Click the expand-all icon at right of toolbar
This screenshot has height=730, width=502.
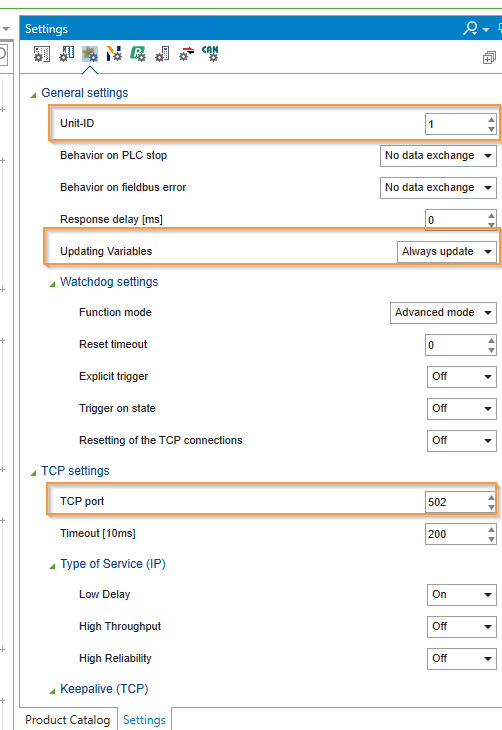[x=489, y=58]
